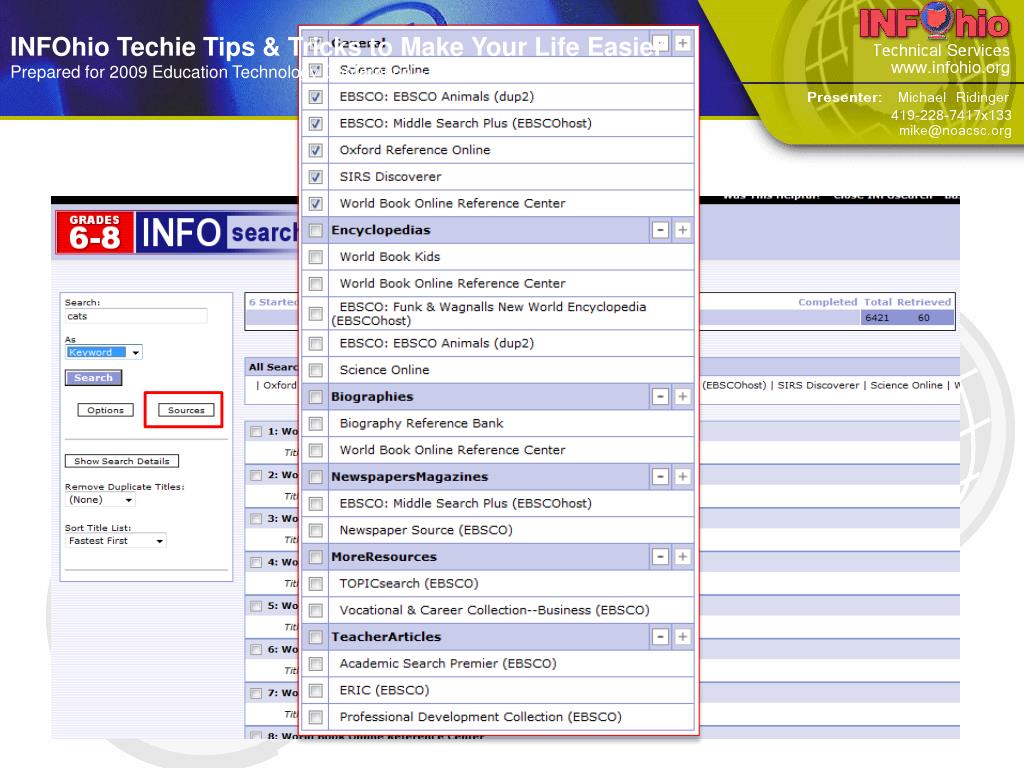Click the www.infohio.org text
Viewport: 1024px width, 768px height.
pos(950,67)
